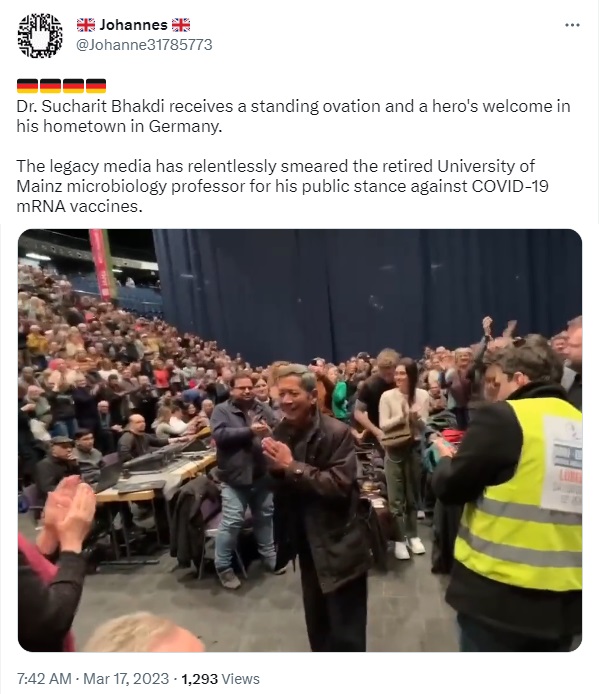
Task: Open the @Johanne31785773 handle link
Action: (144, 45)
